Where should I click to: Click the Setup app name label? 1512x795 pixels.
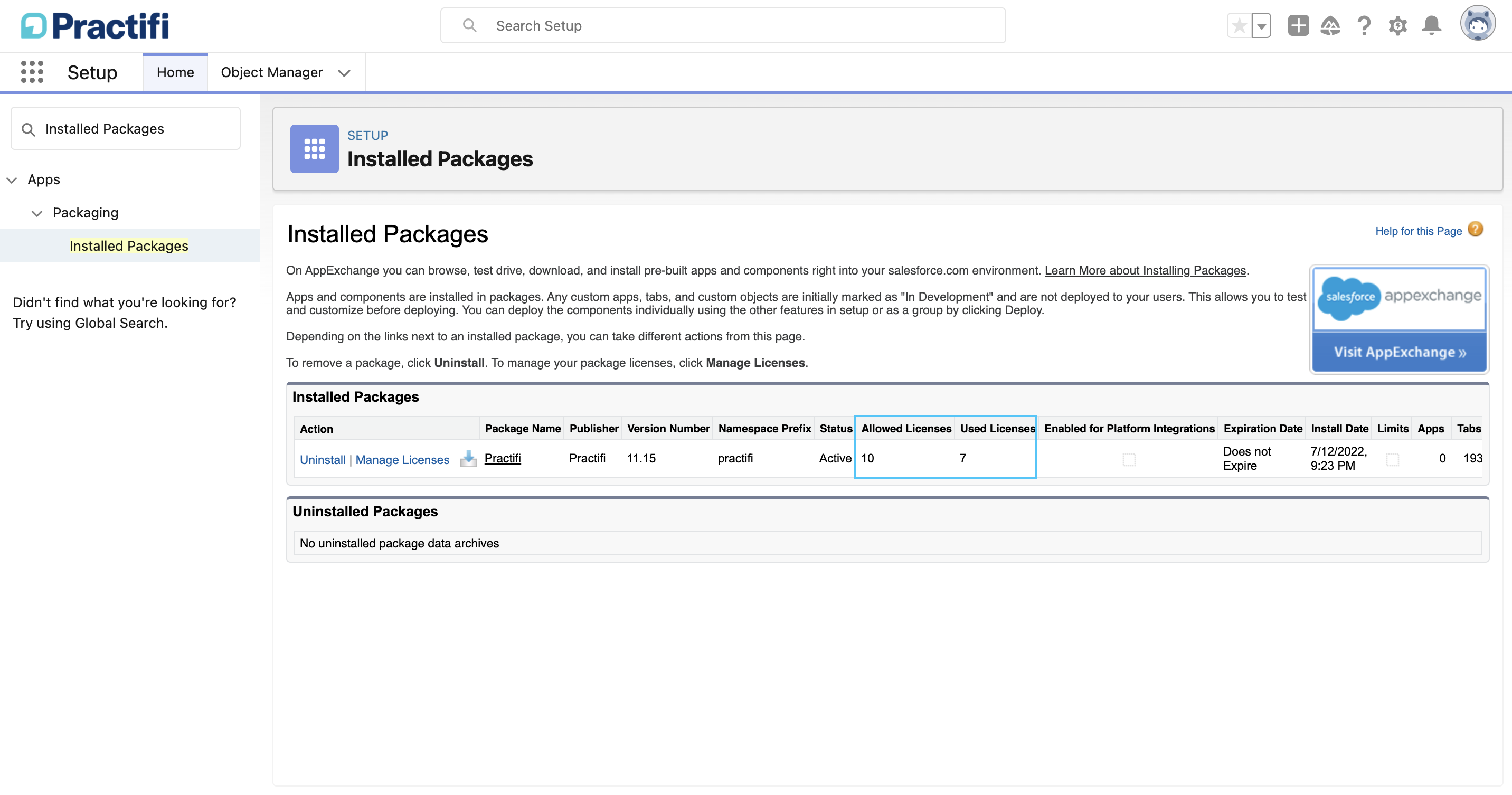[92, 72]
